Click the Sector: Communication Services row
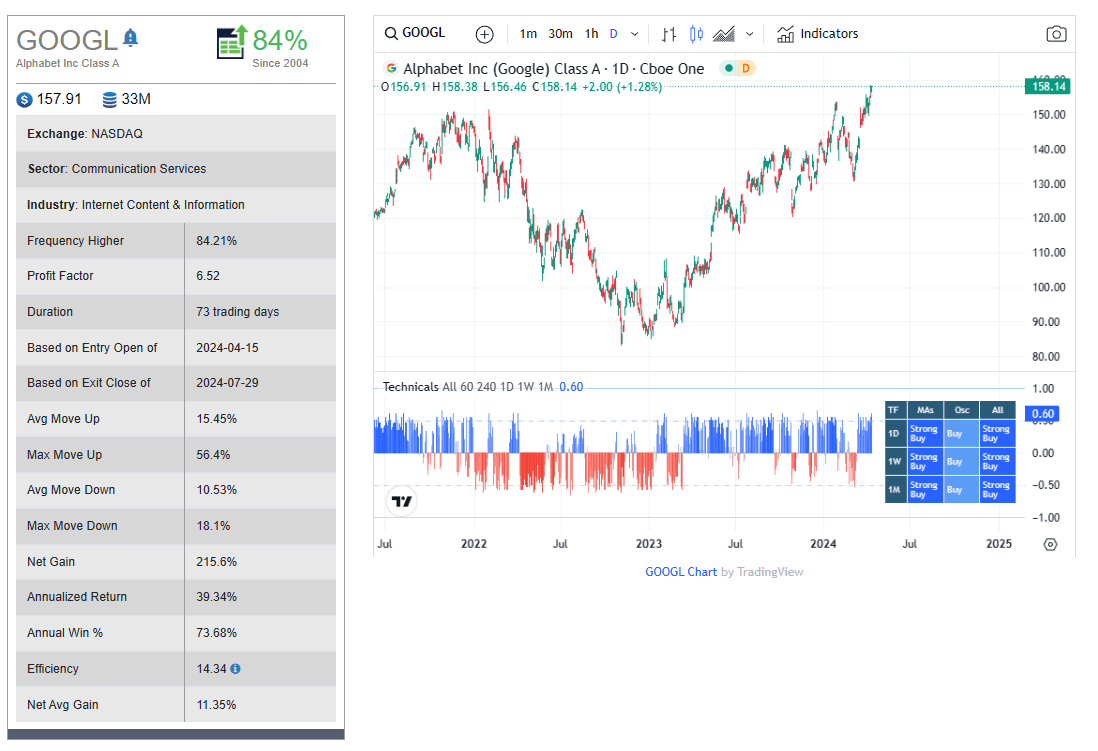The height and width of the screenshot is (751, 1098). coord(176,169)
